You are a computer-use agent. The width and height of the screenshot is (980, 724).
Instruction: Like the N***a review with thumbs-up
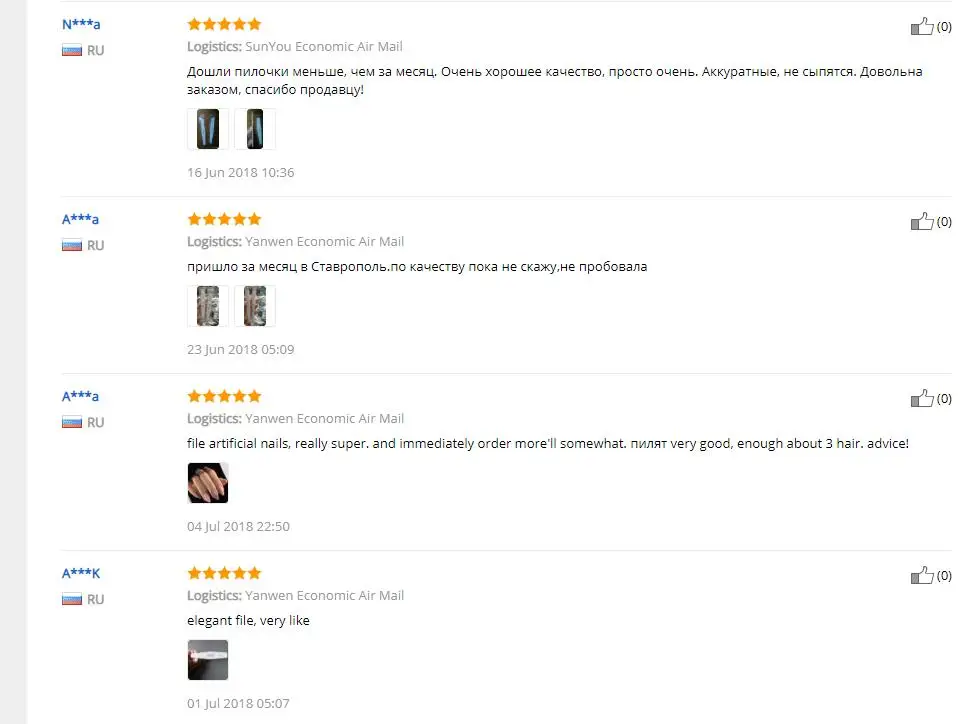pyautogui.click(x=922, y=26)
